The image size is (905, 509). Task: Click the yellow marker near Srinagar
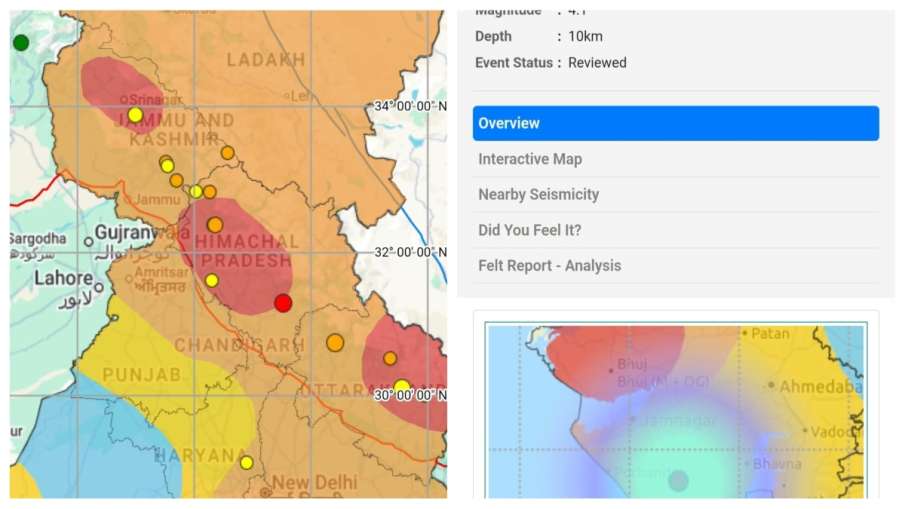[135, 115]
